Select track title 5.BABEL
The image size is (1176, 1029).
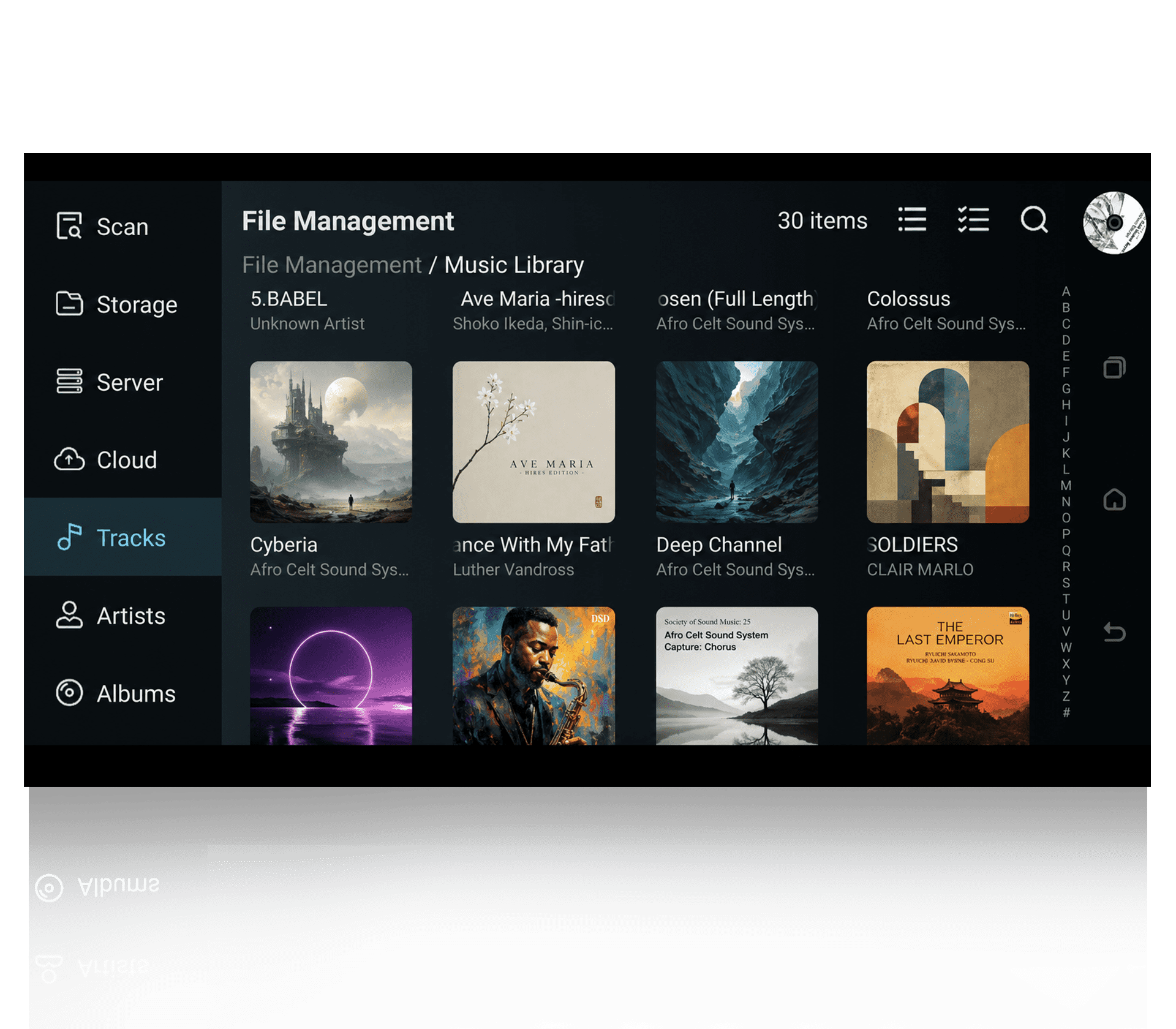click(x=288, y=298)
